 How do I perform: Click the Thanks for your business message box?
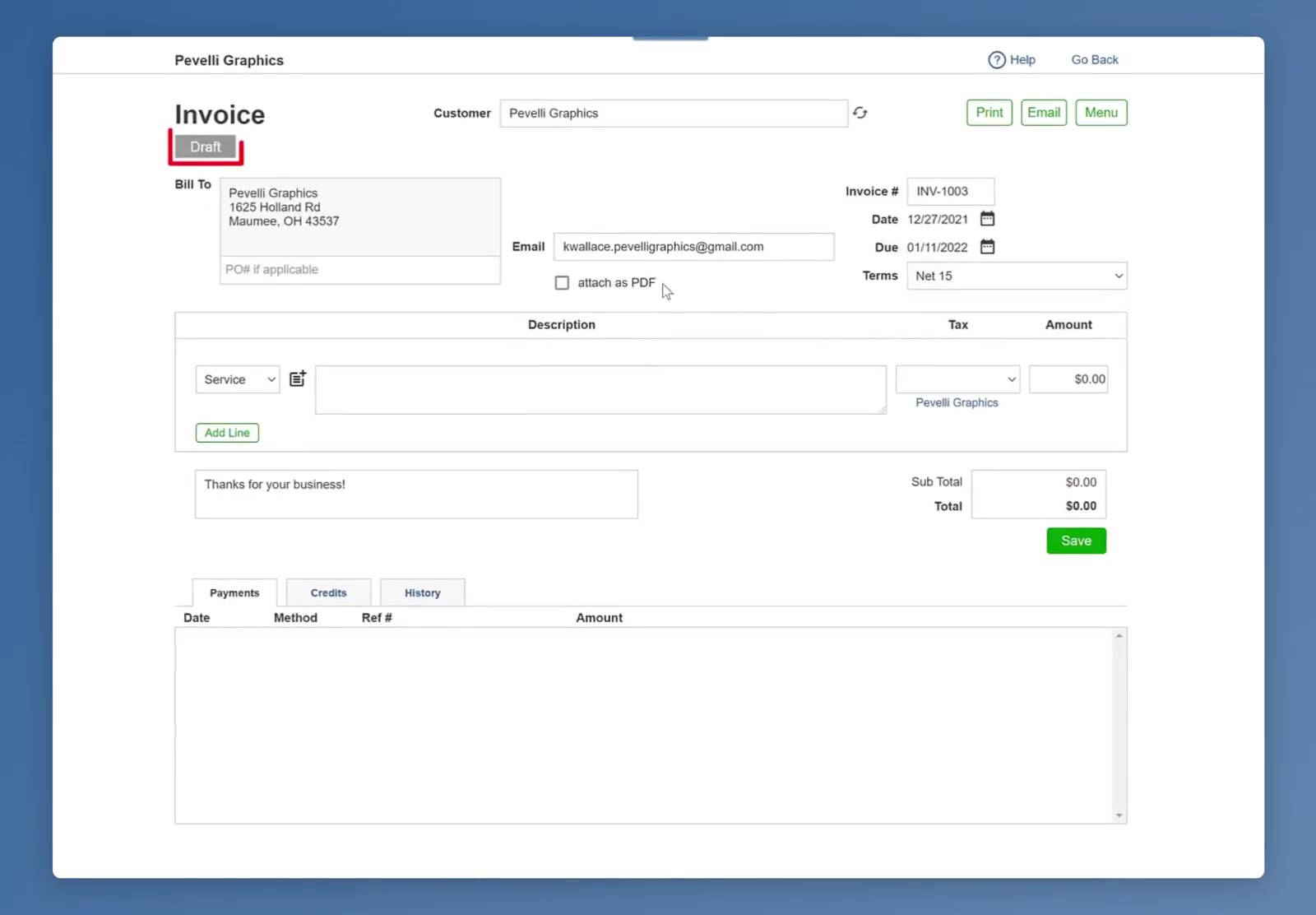(x=416, y=495)
